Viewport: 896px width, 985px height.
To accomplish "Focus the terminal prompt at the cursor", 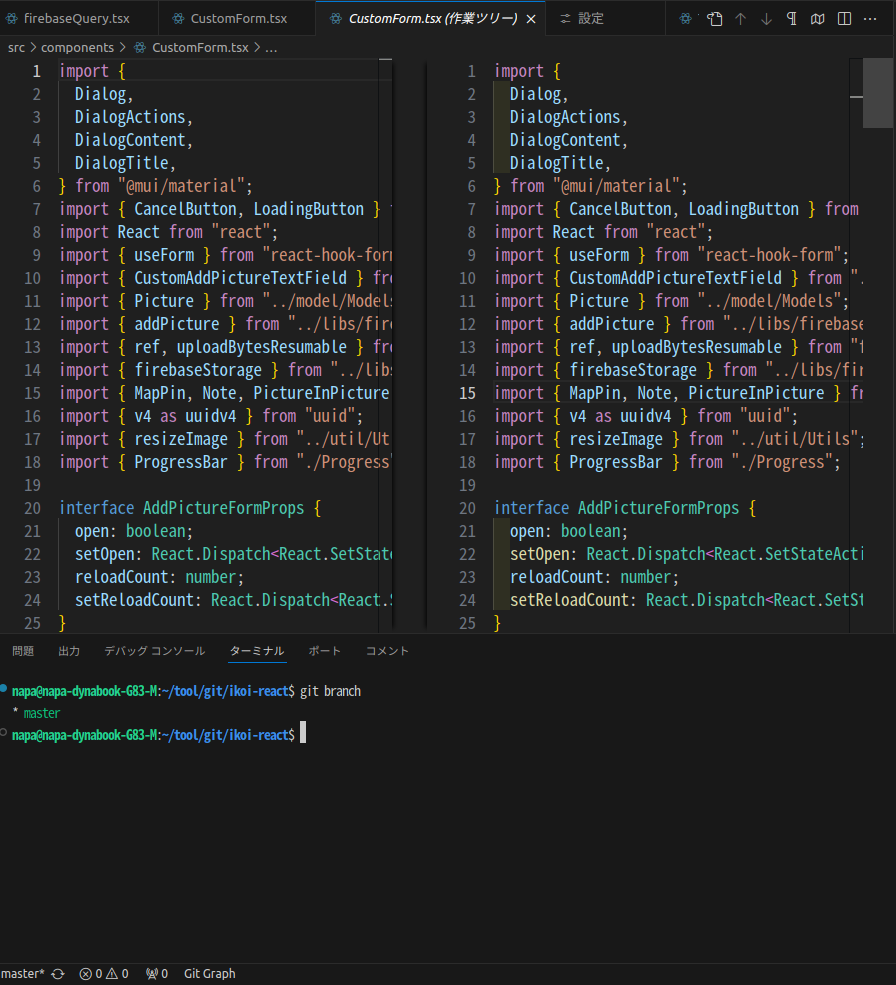I will pyautogui.click(x=303, y=733).
